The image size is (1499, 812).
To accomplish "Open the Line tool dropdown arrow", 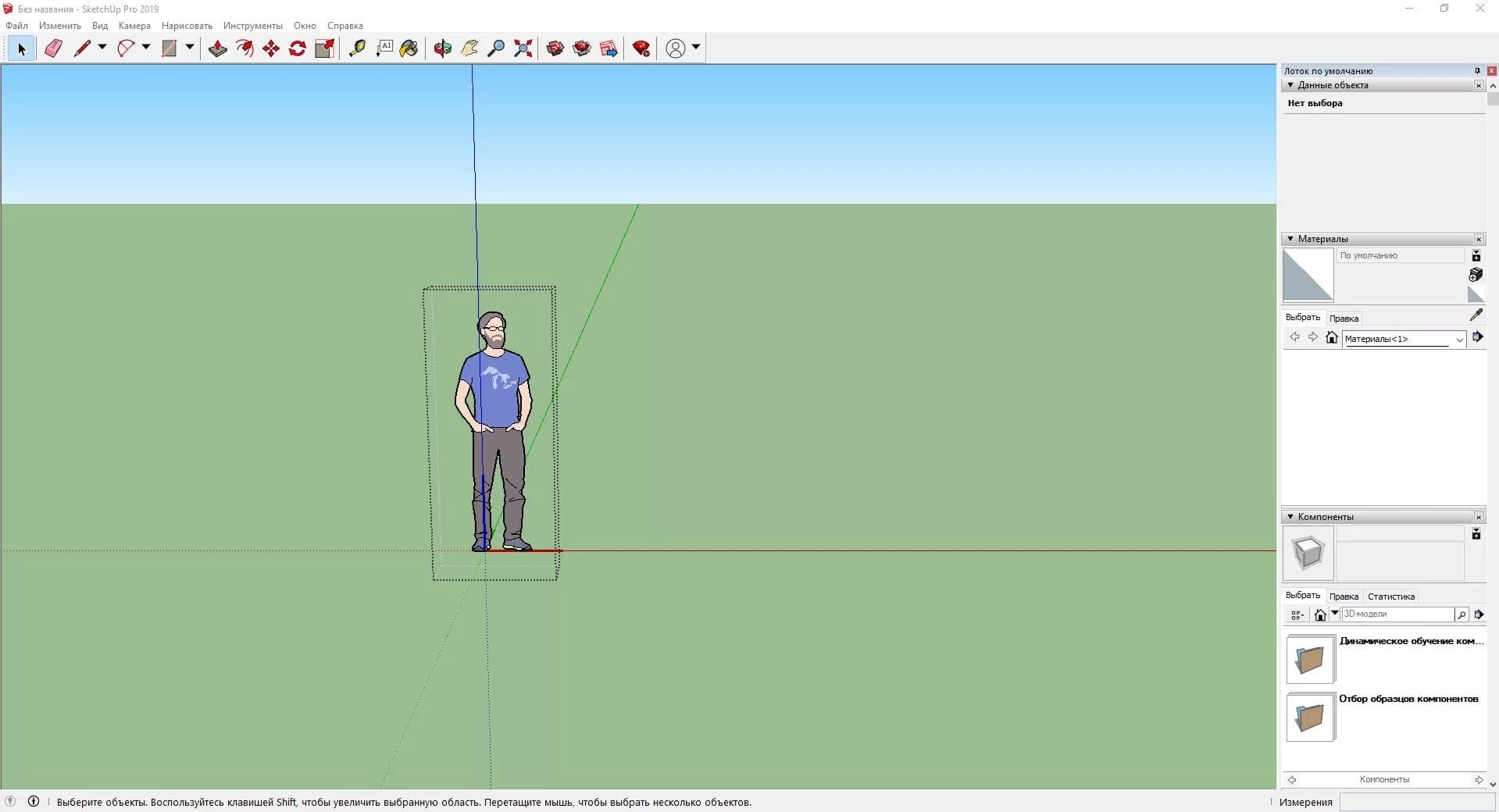I will [102, 48].
